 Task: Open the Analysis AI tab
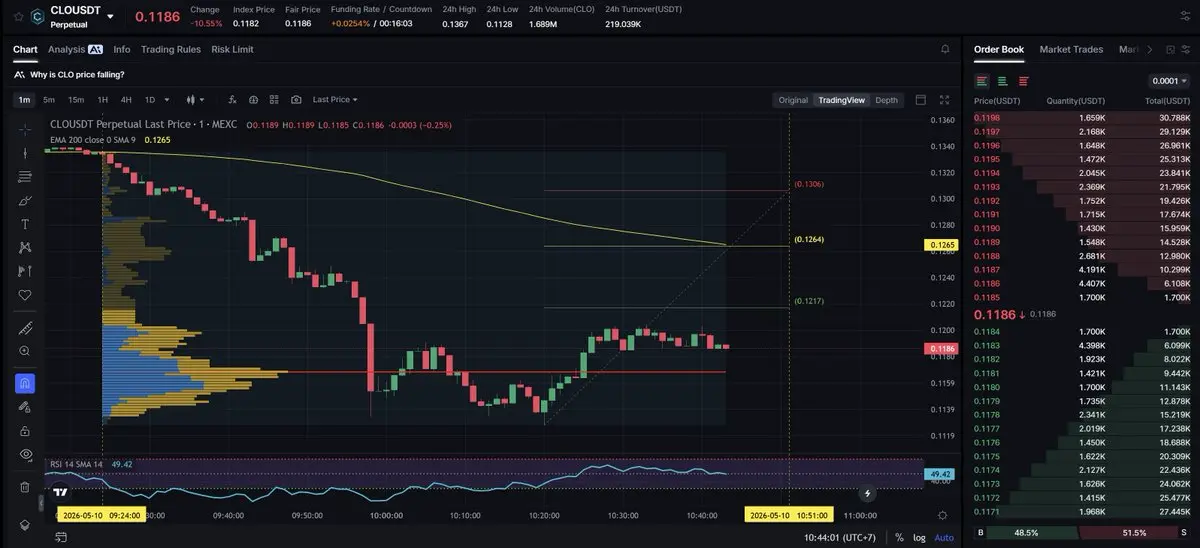pos(75,49)
